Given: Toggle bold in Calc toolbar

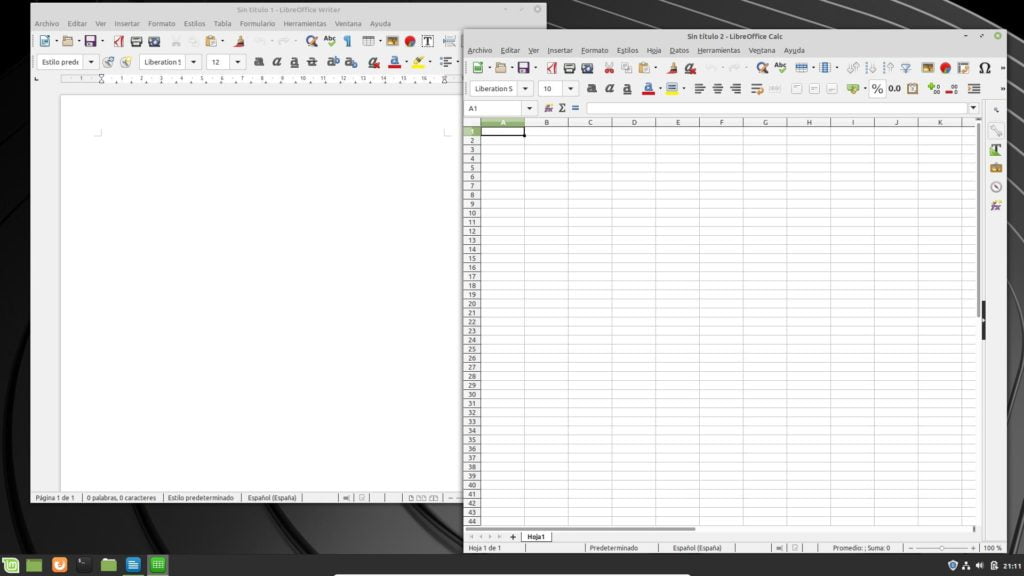Looking at the screenshot, I should pos(592,89).
